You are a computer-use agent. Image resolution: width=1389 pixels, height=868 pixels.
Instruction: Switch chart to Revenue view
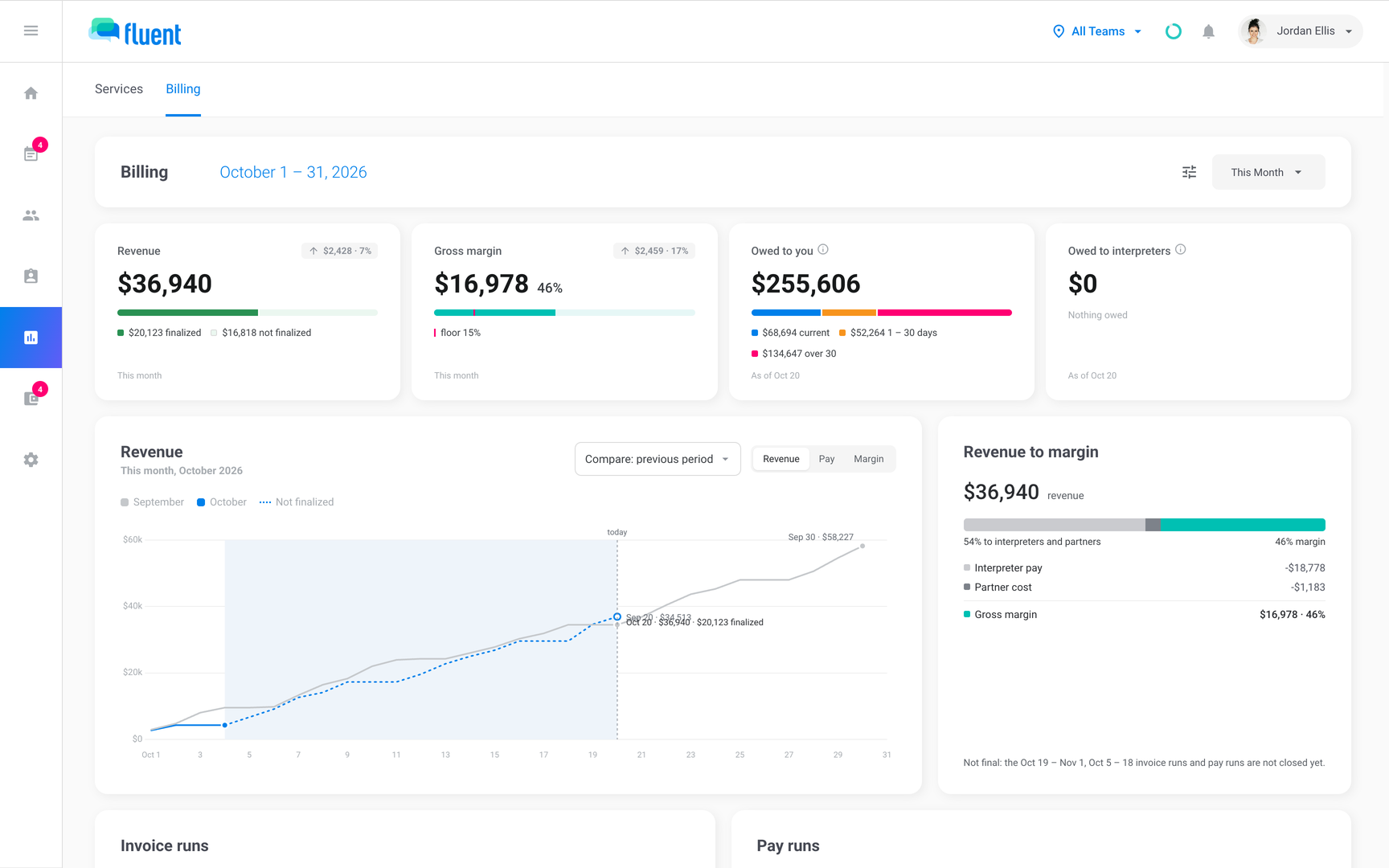[781, 459]
